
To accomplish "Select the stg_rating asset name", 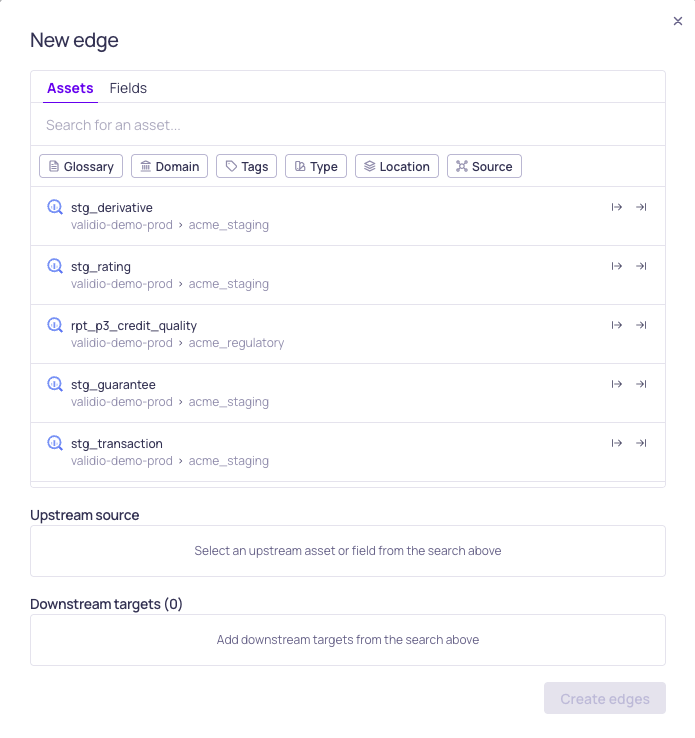I will click(101, 266).
